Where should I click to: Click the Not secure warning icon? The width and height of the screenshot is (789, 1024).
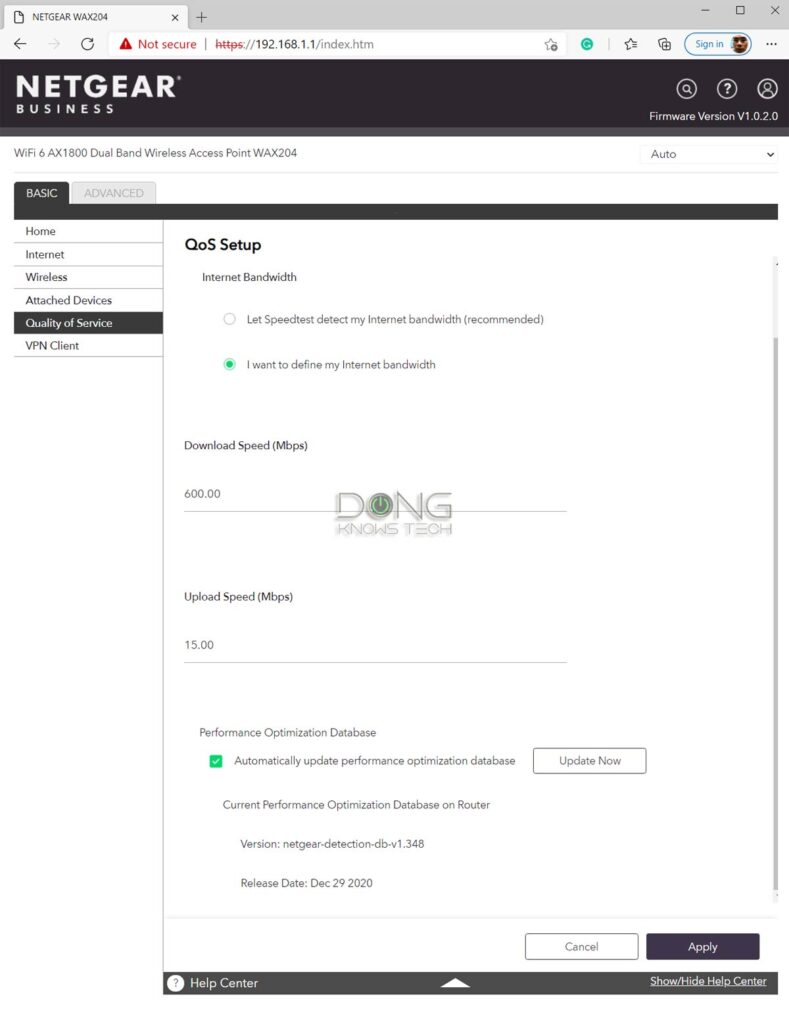[125, 44]
